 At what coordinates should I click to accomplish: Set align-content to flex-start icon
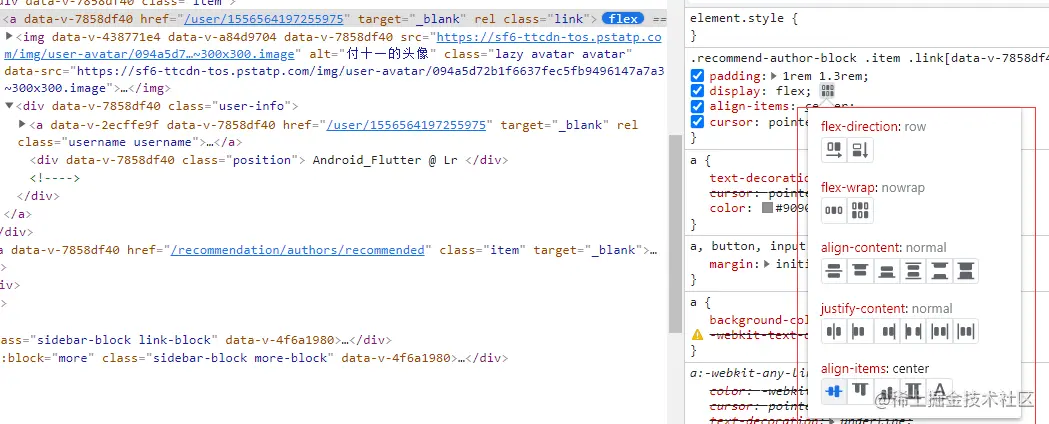860,271
